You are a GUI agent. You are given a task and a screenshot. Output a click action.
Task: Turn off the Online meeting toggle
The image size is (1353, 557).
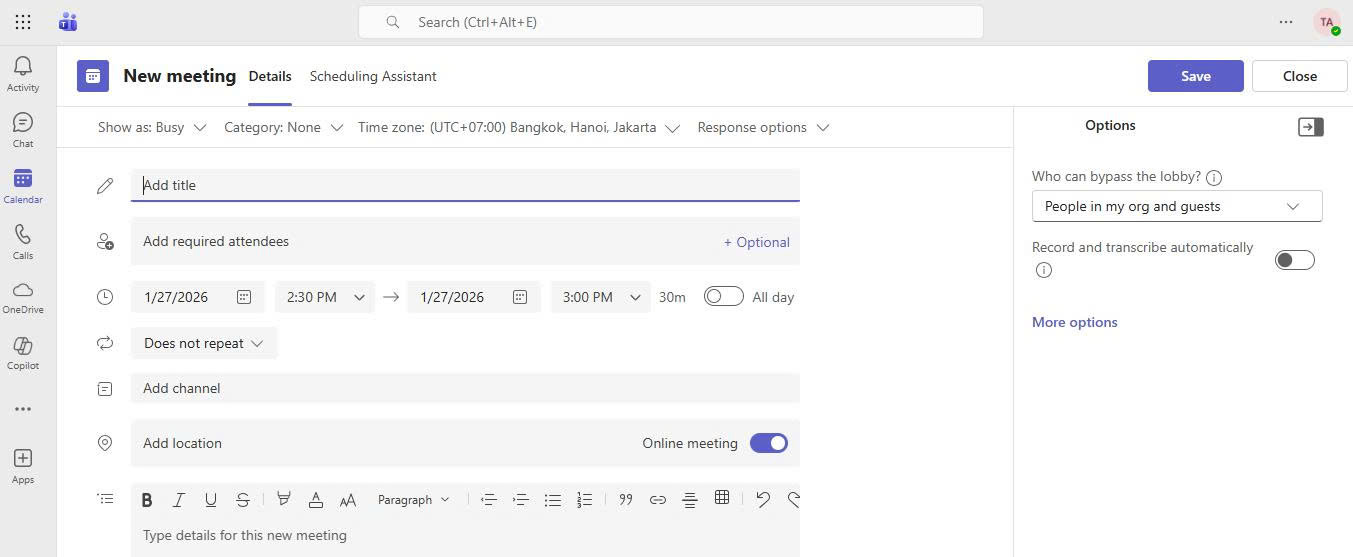[768, 443]
